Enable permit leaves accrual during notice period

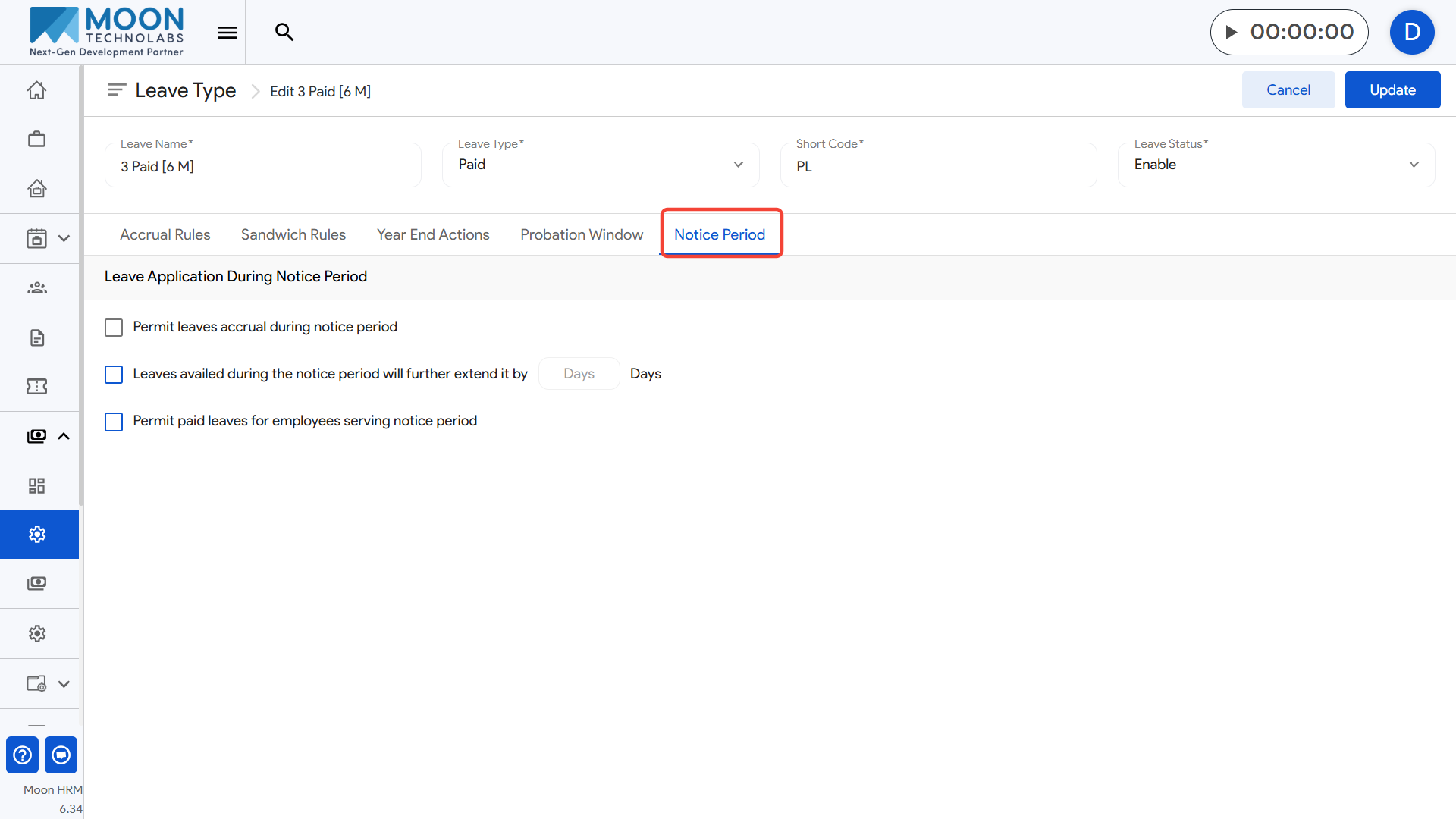(x=114, y=328)
